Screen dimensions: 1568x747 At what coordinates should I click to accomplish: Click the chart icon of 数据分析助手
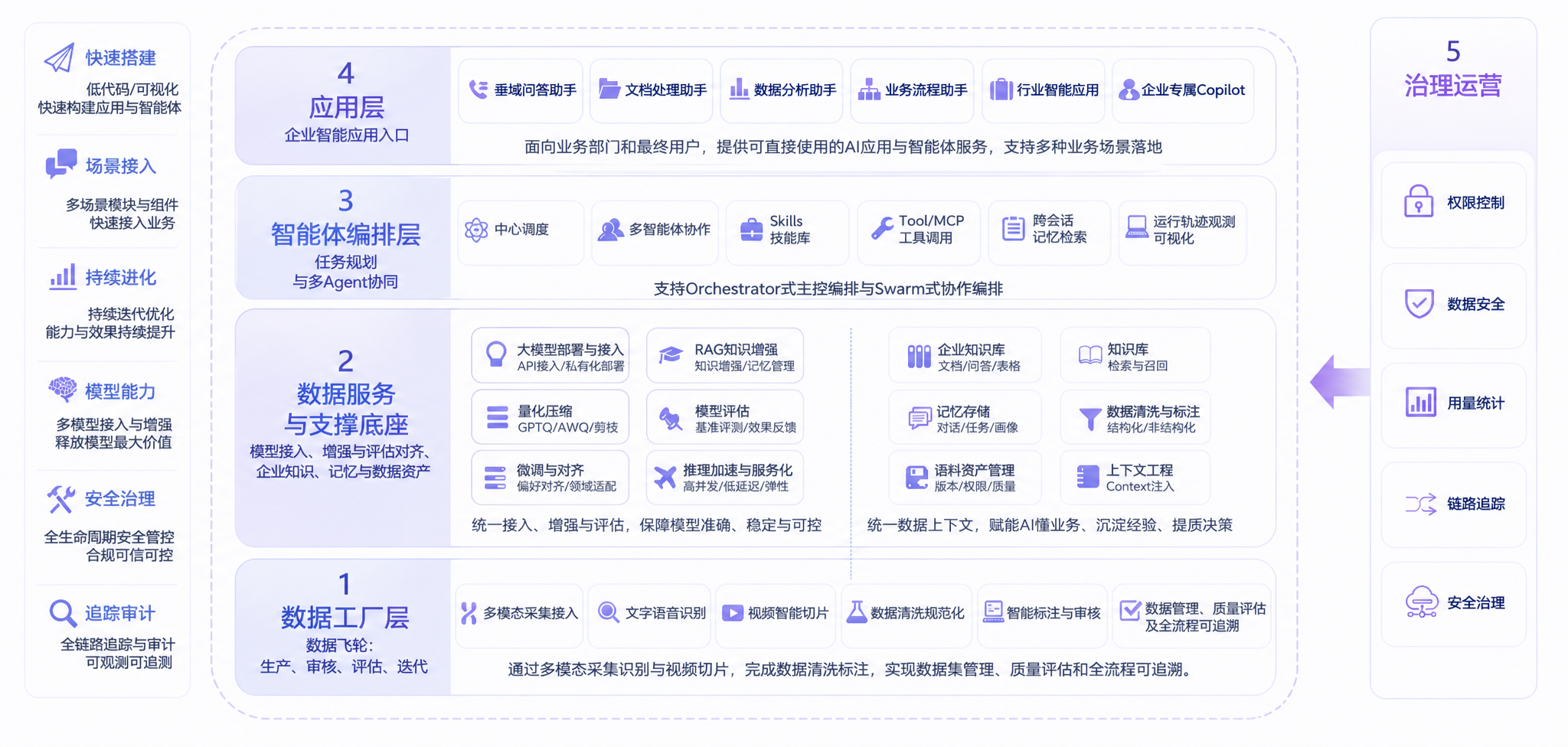pyautogui.click(x=739, y=89)
